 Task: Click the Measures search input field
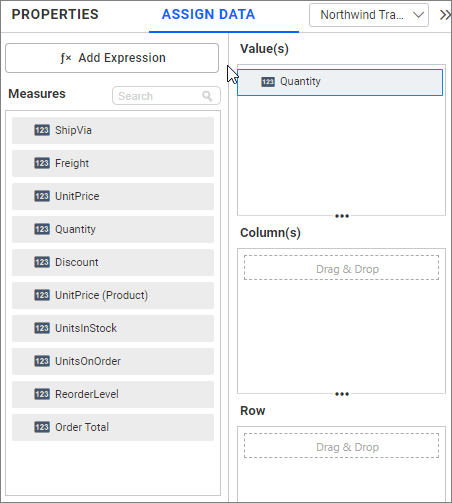tap(166, 96)
